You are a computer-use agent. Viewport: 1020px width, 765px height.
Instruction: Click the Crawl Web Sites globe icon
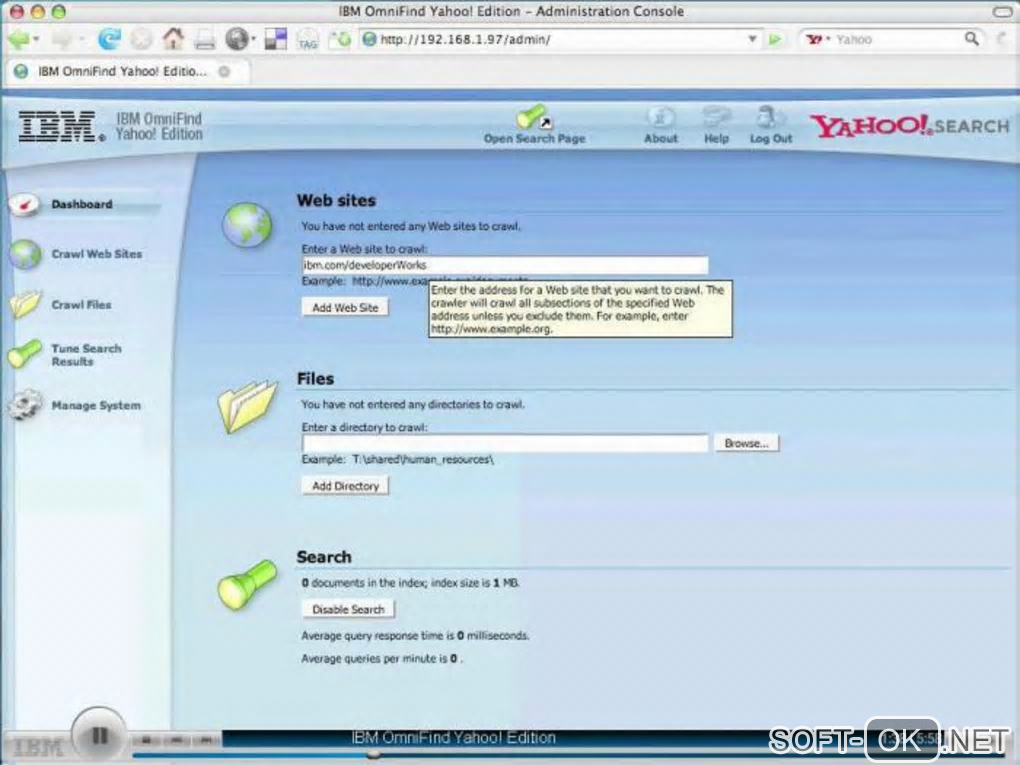pos(25,254)
